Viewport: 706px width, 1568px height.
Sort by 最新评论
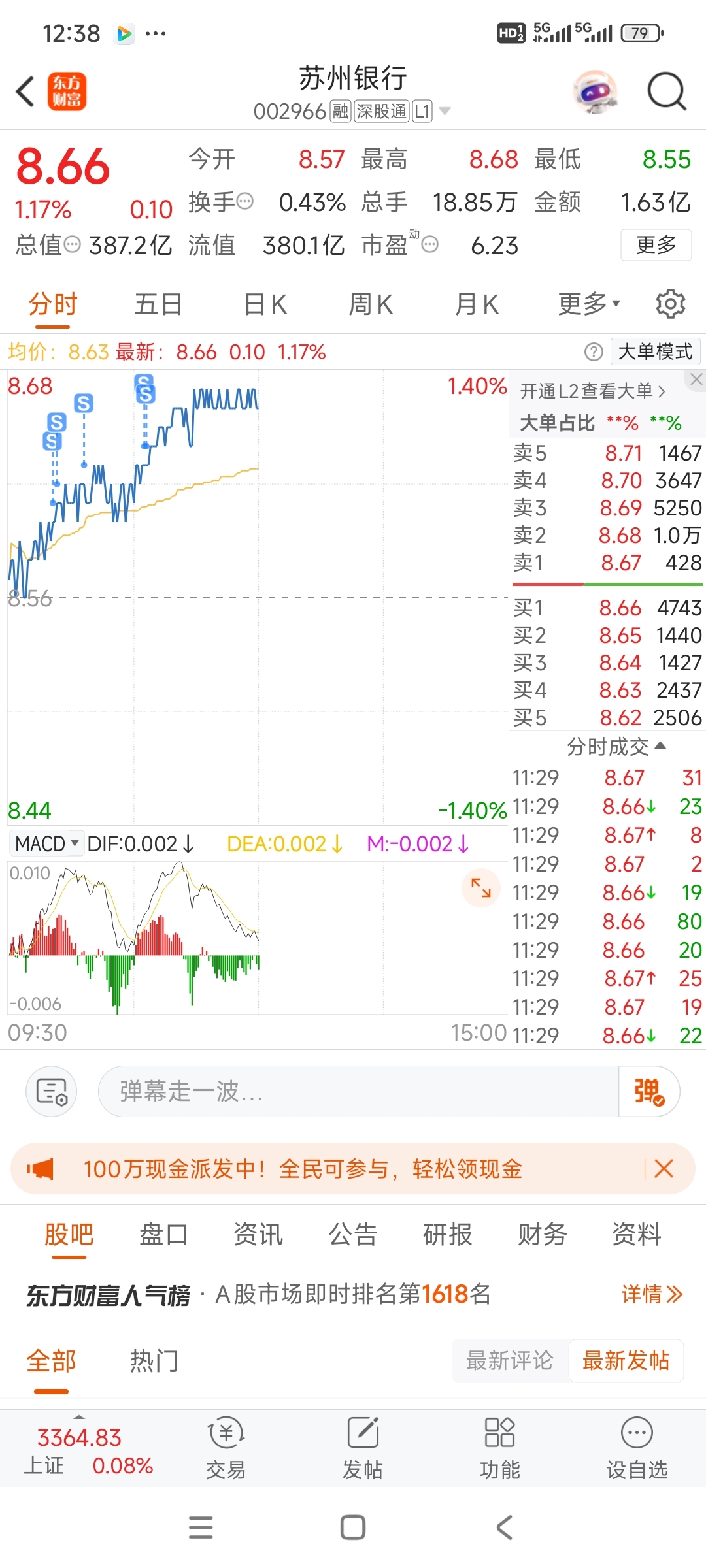510,1361
